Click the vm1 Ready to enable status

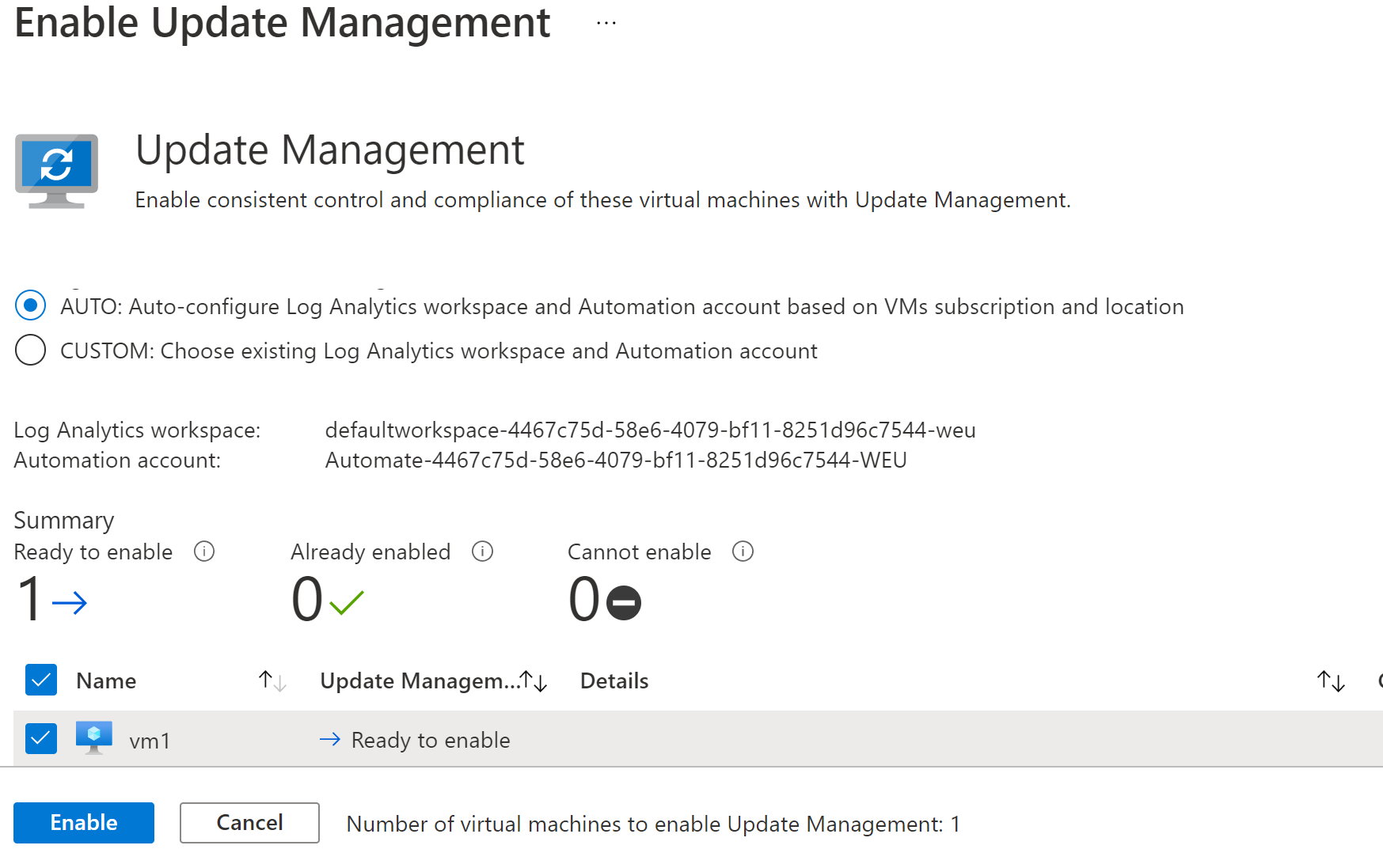430,740
